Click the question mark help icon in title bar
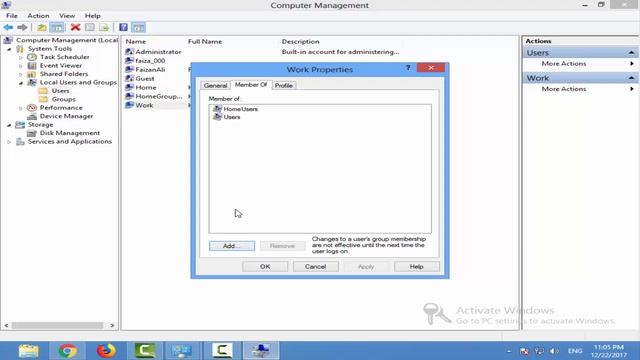The image size is (640, 360). (408, 68)
